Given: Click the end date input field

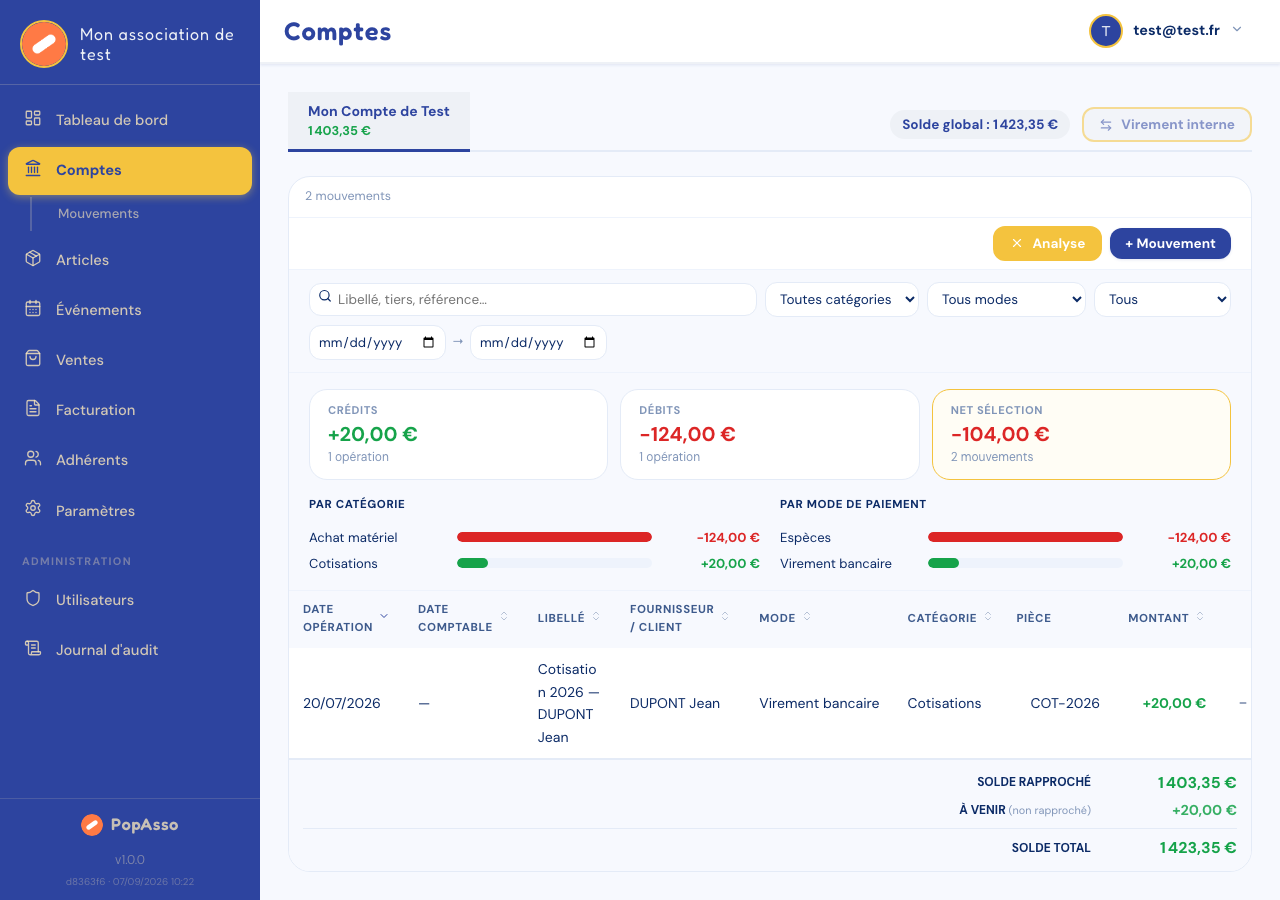Looking at the screenshot, I should [538, 342].
